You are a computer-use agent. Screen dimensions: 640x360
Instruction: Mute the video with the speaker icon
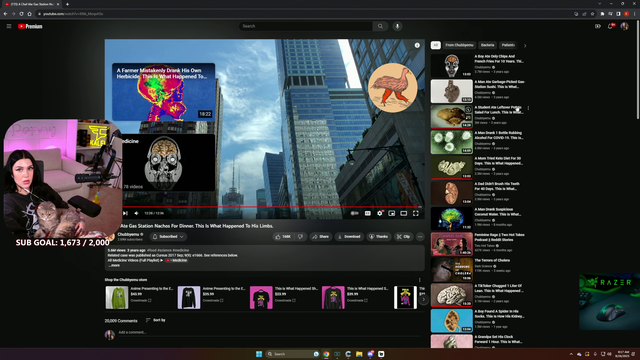point(136,213)
